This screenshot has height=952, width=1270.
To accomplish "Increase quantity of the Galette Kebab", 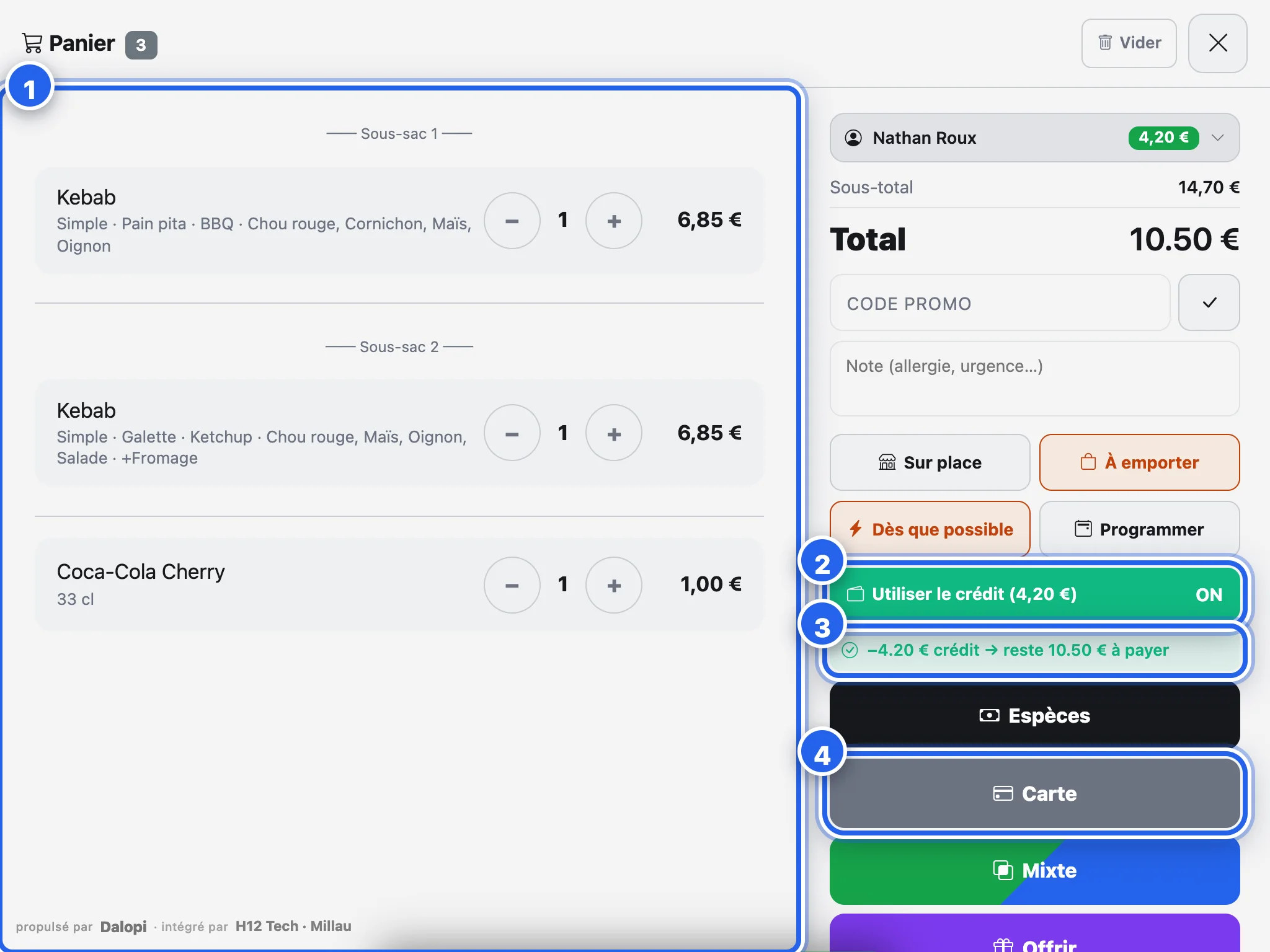I will point(613,433).
